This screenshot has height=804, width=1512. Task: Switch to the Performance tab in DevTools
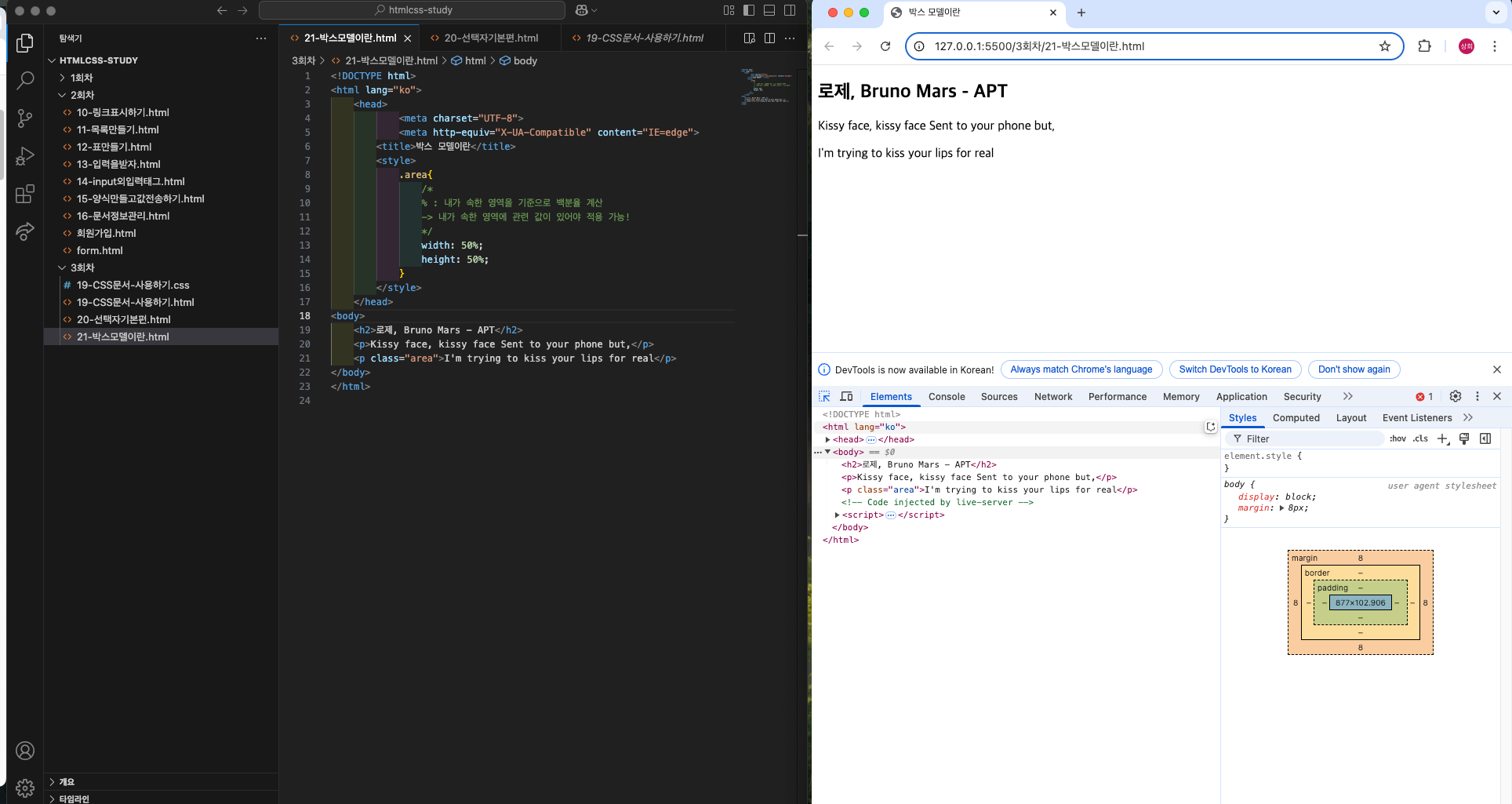1118,397
